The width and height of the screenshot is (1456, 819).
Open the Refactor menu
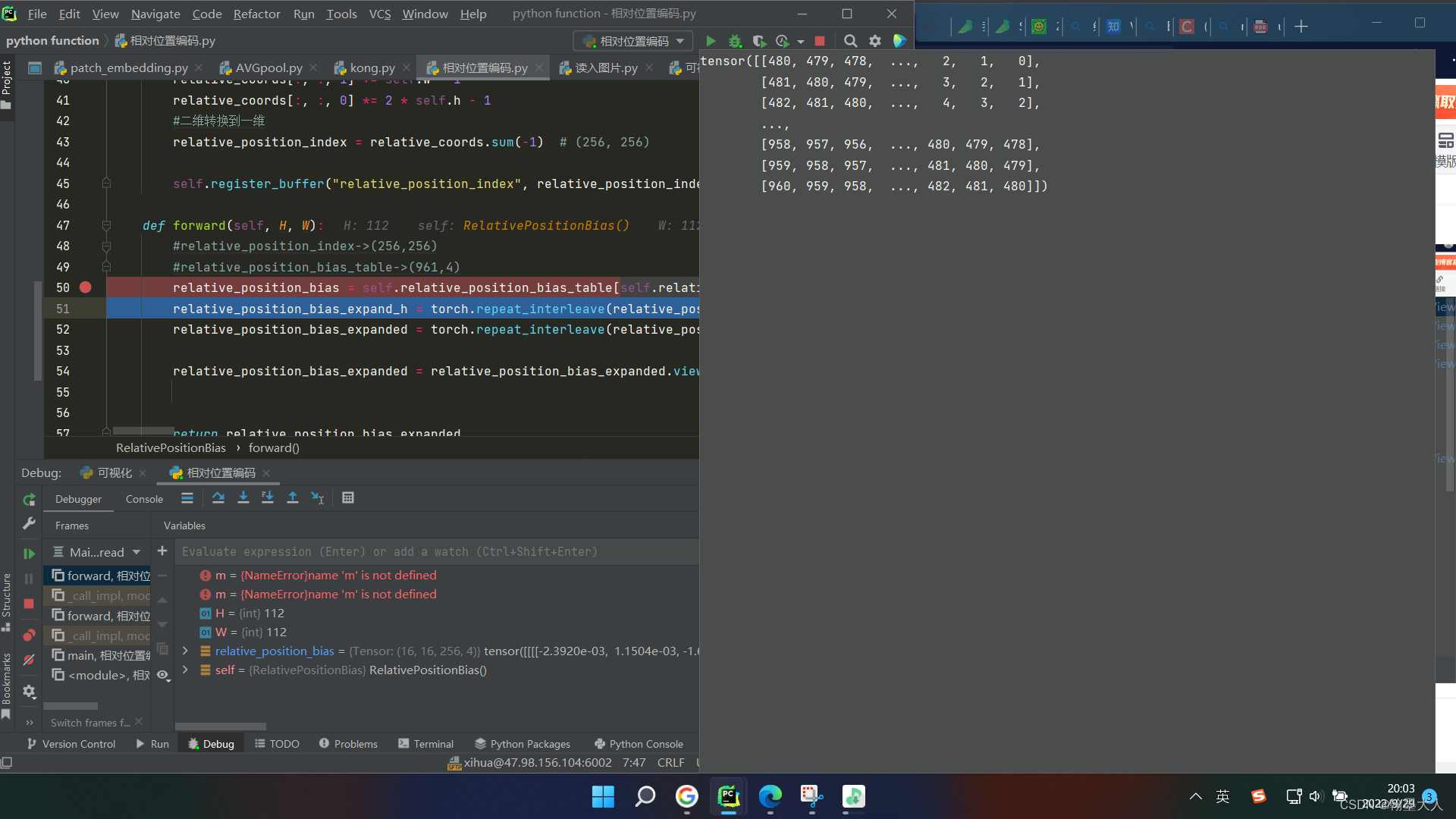[256, 14]
